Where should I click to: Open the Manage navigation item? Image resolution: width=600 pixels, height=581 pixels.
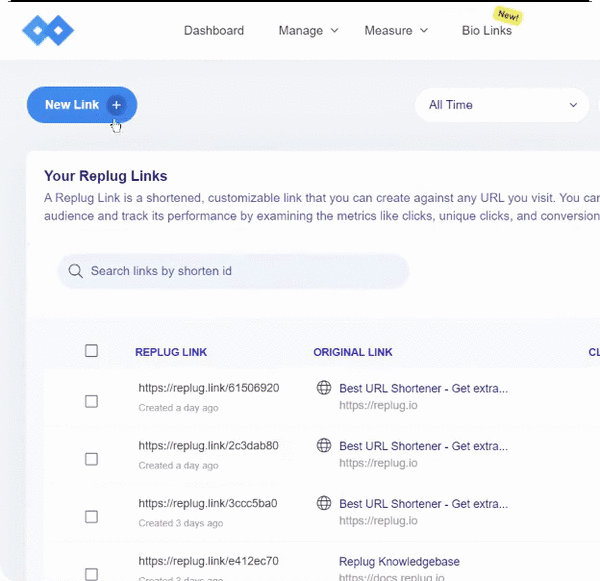click(x=301, y=30)
